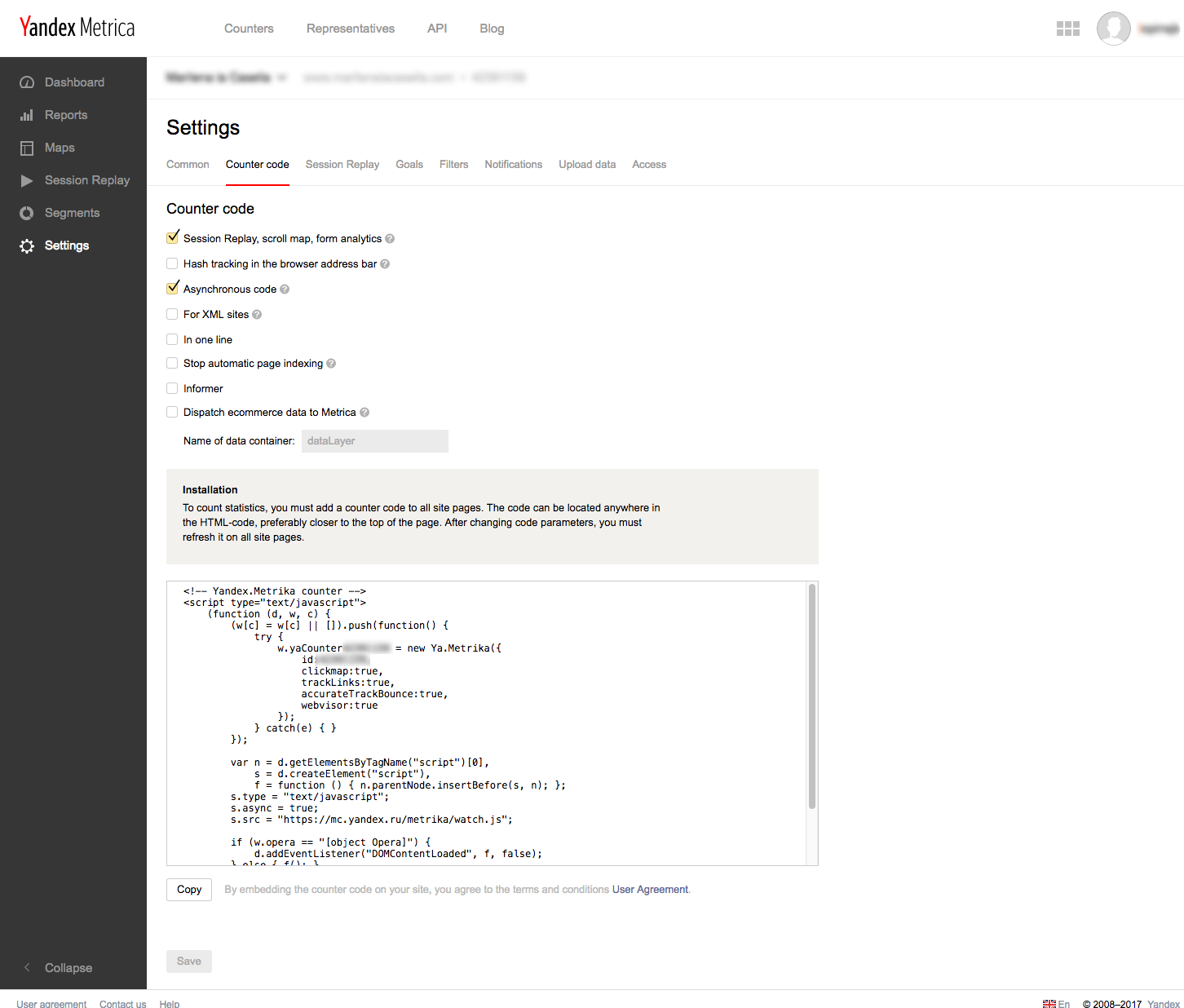Click the Save button

click(189, 962)
